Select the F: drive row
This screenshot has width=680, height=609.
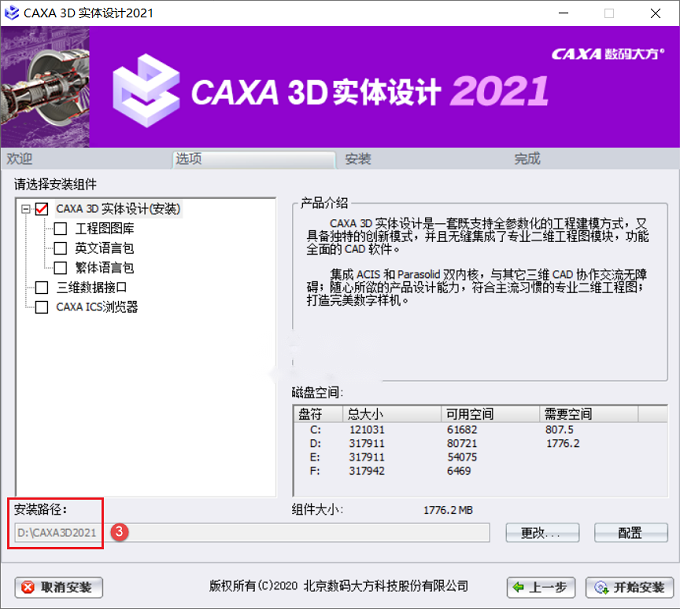(x=480, y=471)
